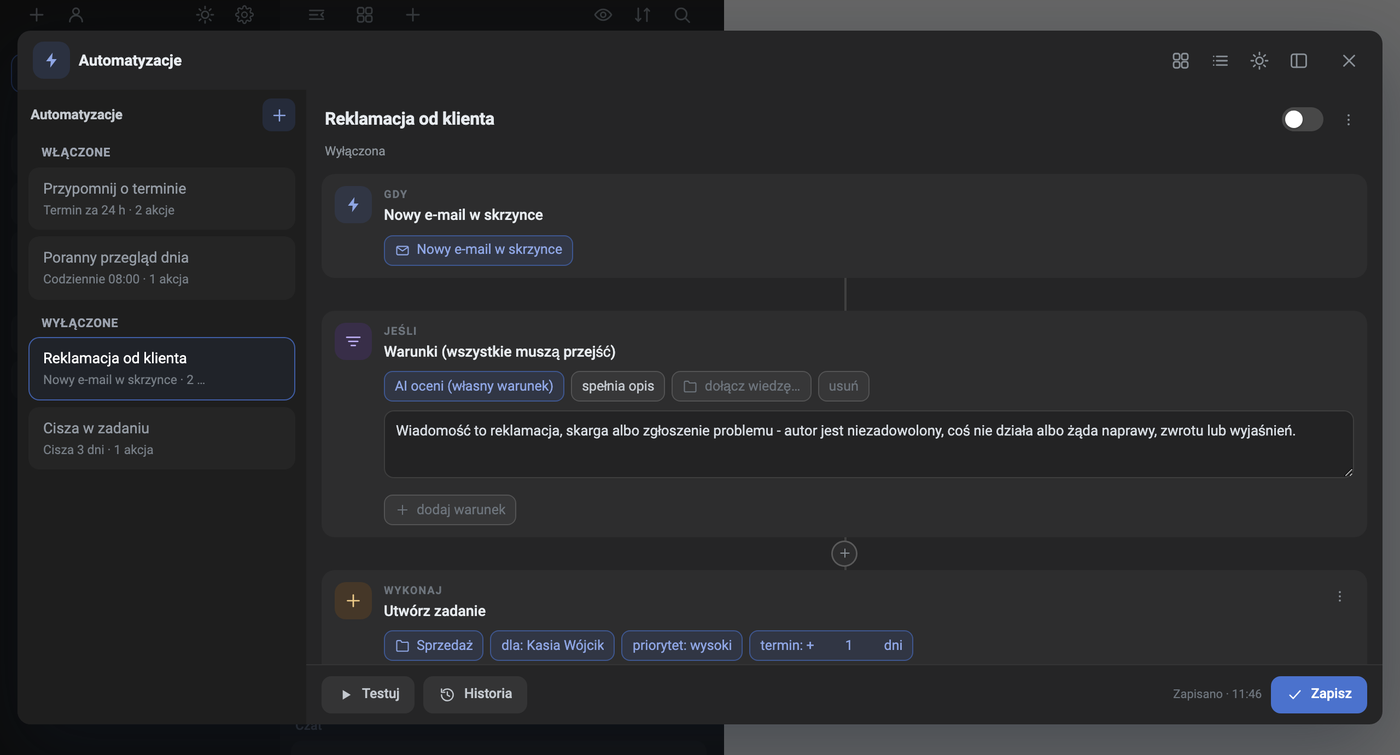The image size is (1400, 755).
Task: Close the Automatyzacje dialog
Action: click(1349, 61)
